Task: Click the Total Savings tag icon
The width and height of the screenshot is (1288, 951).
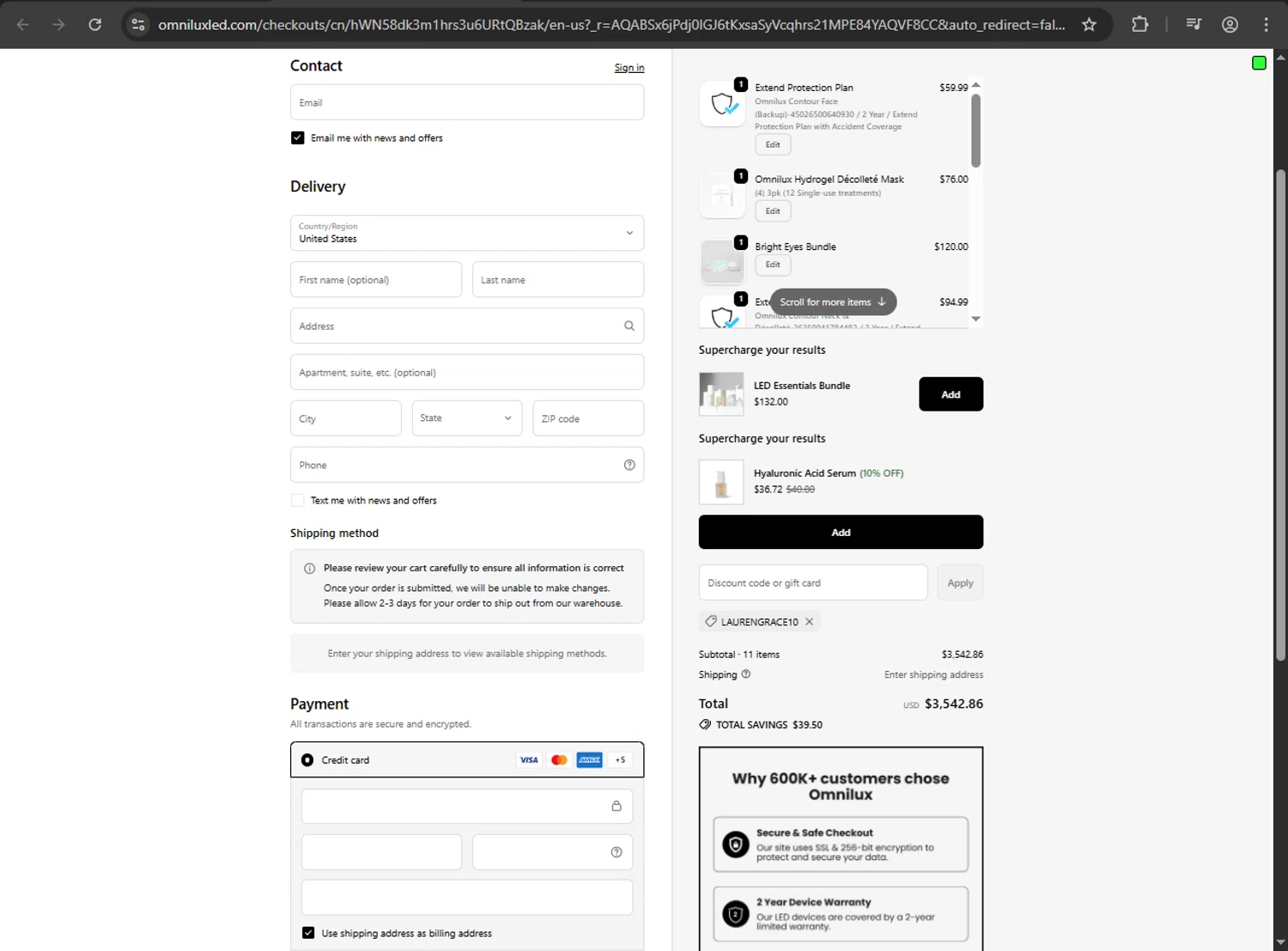Action: pos(705,724)
